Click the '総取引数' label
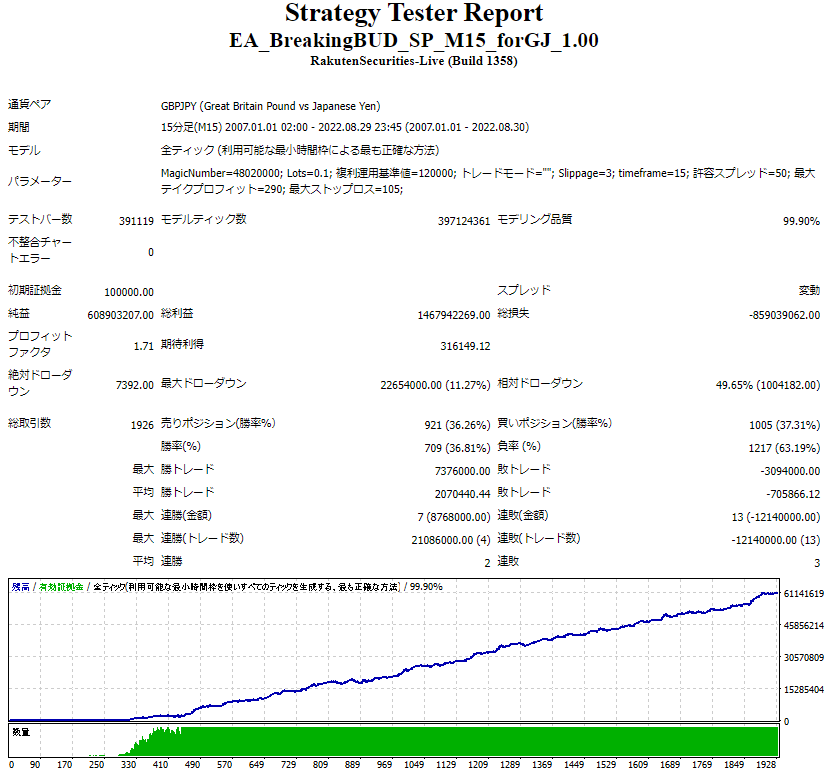Image resolution: width=832 pixels, height=774 pixels. click(30, 423)
